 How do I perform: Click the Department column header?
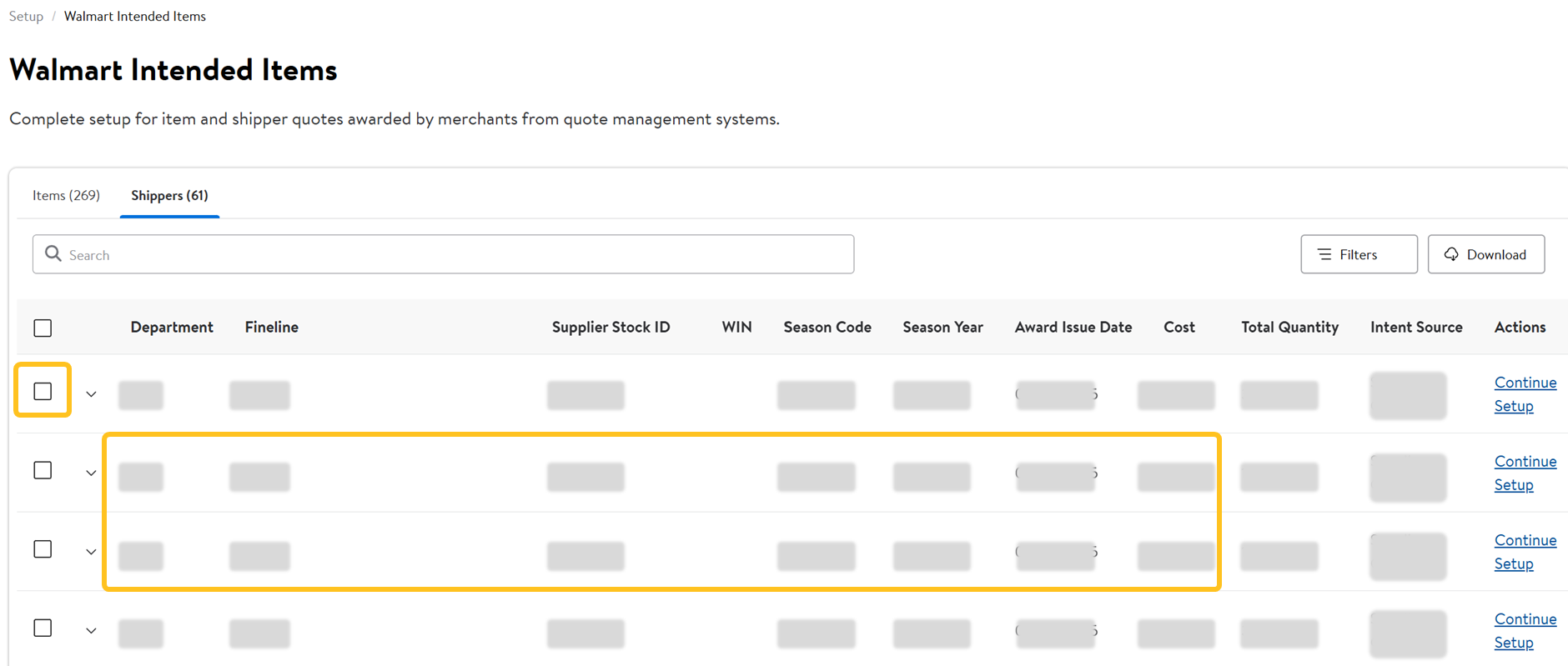pyautogui.click(x=172, y=327)
